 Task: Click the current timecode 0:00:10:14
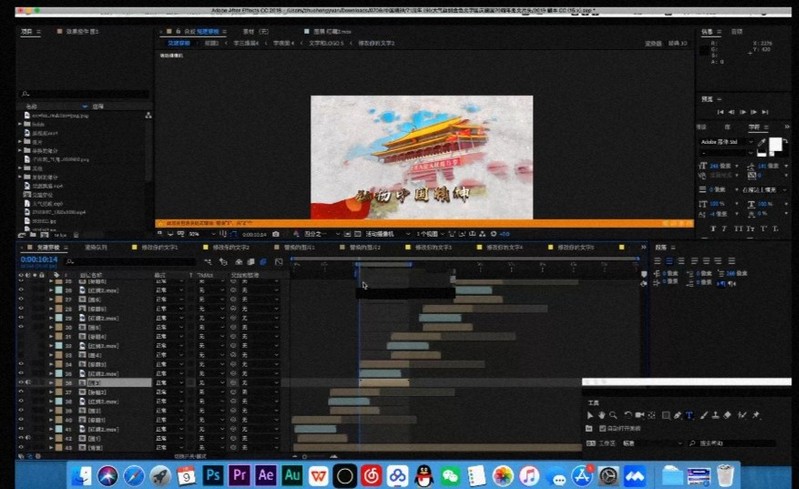click(x=36, y=260)
